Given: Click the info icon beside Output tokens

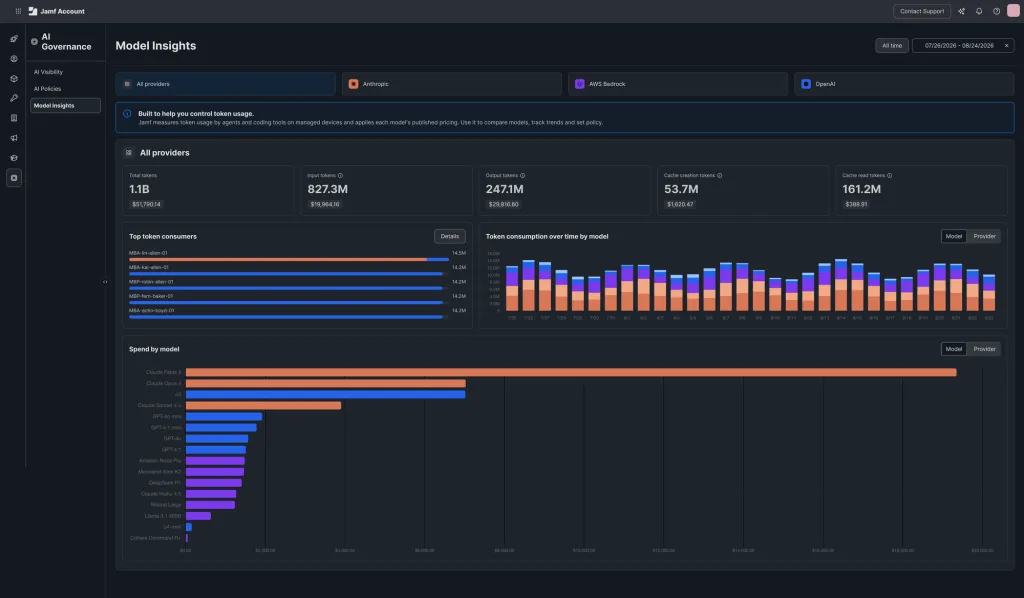Looking at the screenshot, I should pos(522,176).
